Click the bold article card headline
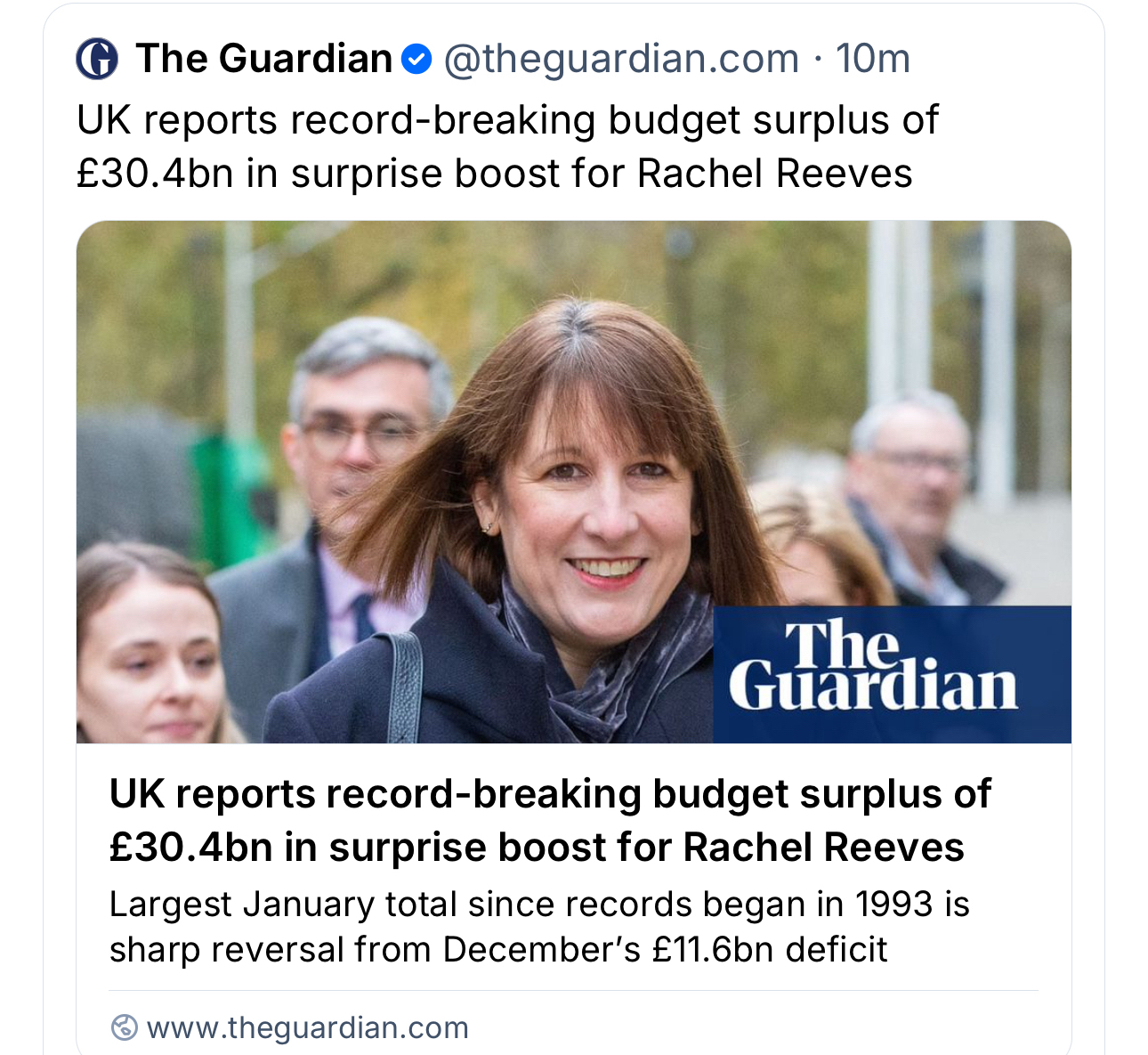Image resolution: width=1148 pixels, height=1055 pixels. [549, 820]
